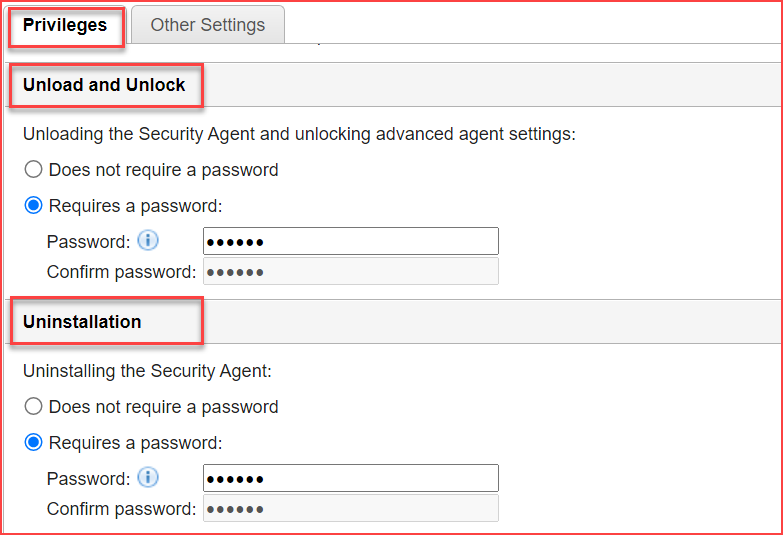Click 'Unloading the Security Agent' description text
The image size is (783, 535).
pyautogui.click(x=299, y=134)
